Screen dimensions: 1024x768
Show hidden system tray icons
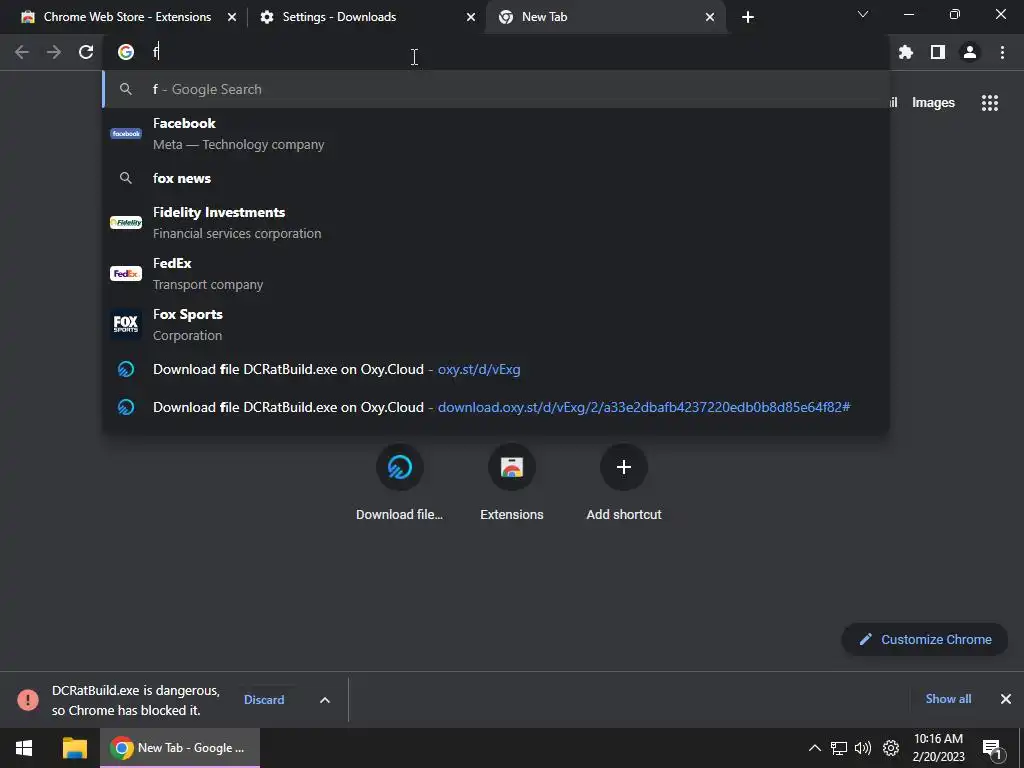pyautogui.click(x=814, y=748)
